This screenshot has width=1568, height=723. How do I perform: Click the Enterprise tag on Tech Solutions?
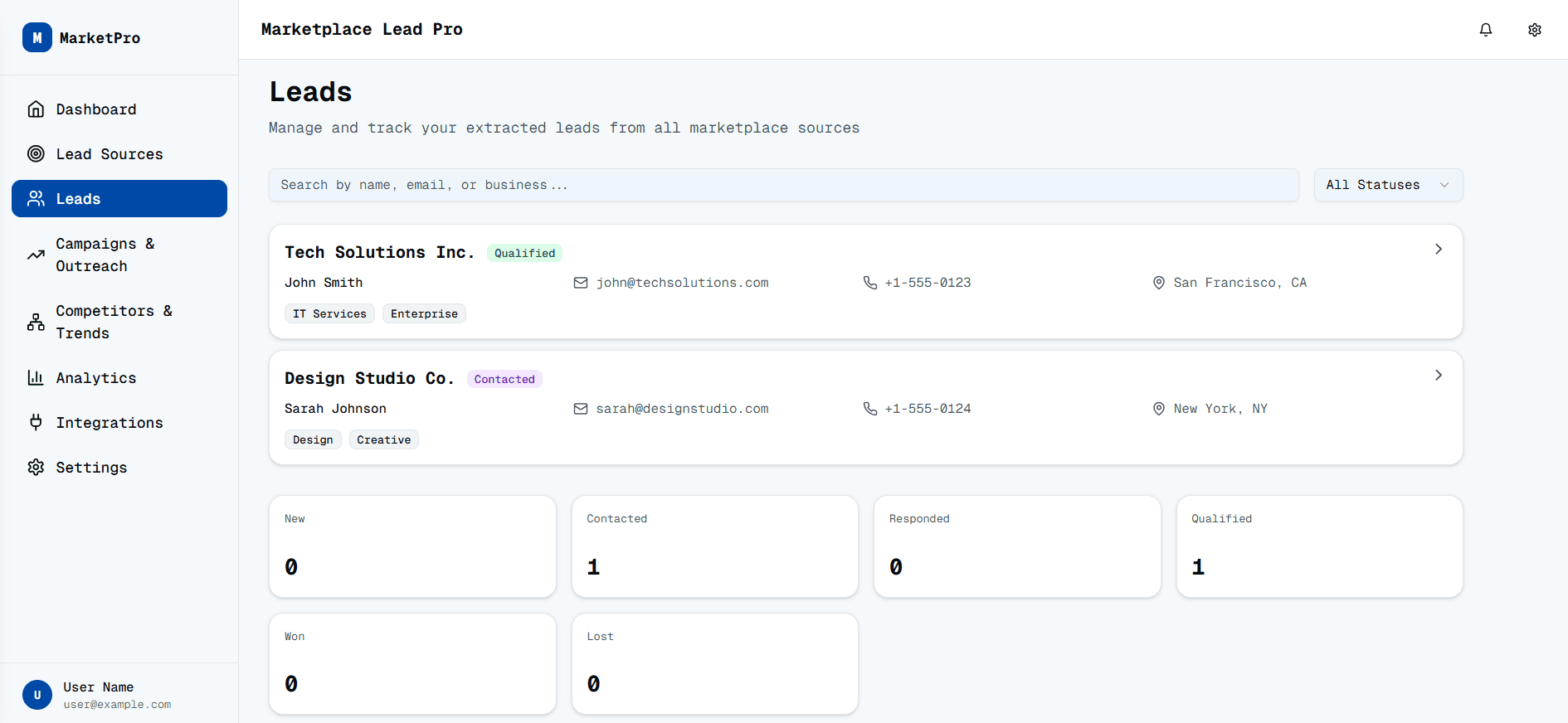coord(424,314)
